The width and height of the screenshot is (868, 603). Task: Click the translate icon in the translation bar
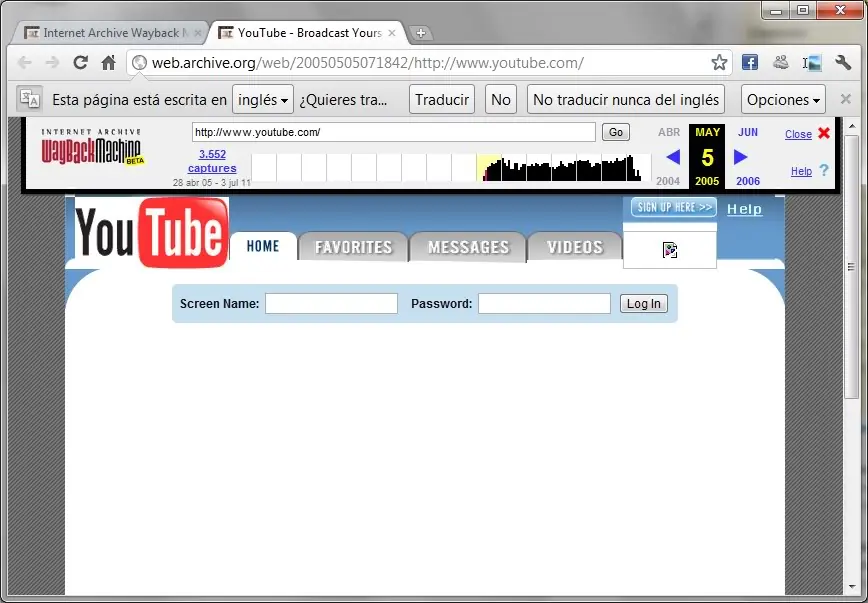click(x=29, y=100)
